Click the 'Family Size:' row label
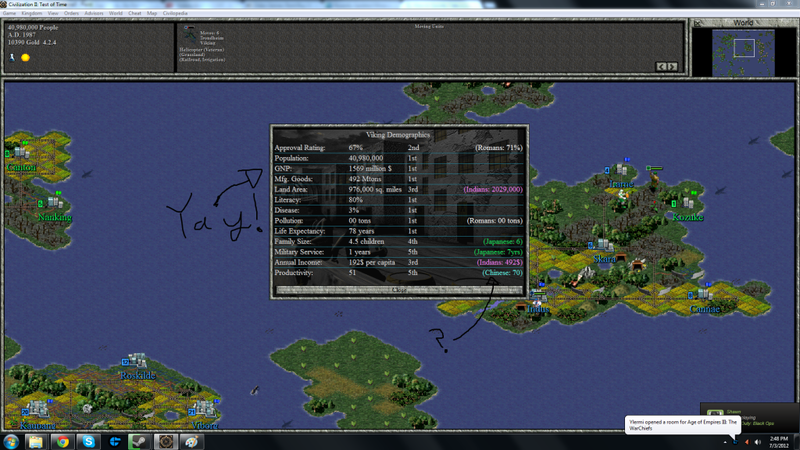The image size is (800, 450). (293, 241)
